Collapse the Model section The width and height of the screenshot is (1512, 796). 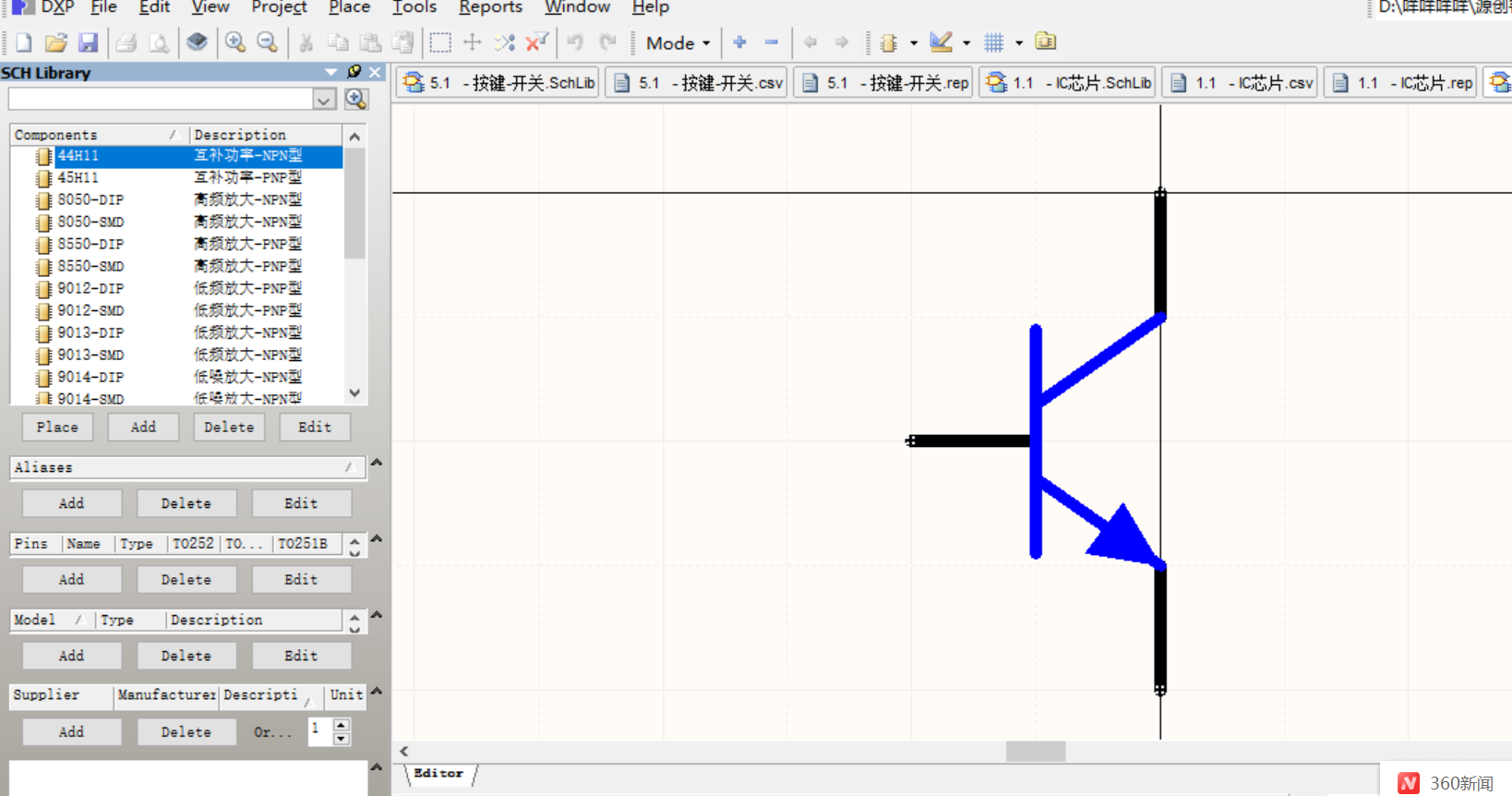(x=377, y=615)
